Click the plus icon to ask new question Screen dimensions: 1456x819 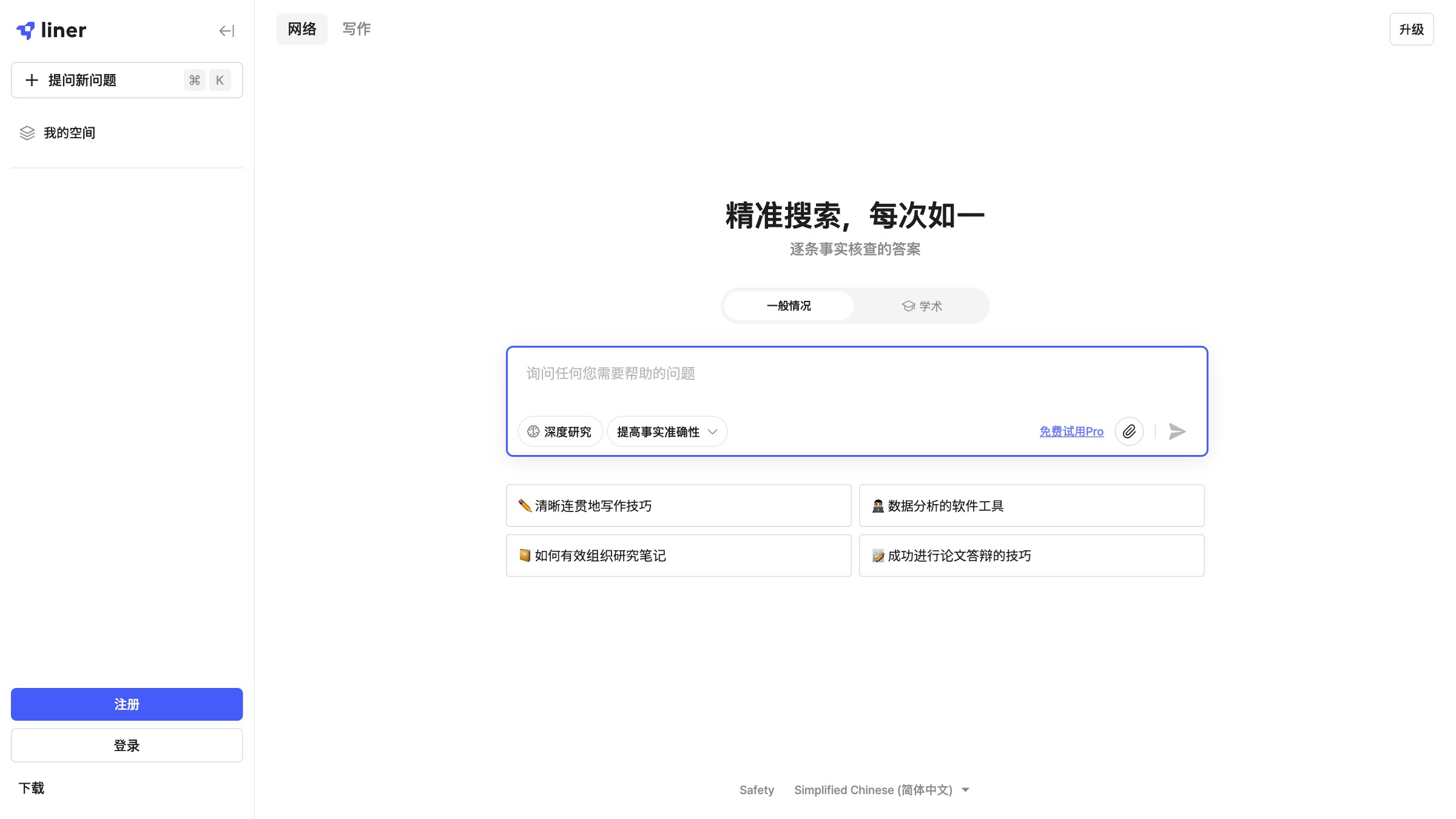point(32,79)
